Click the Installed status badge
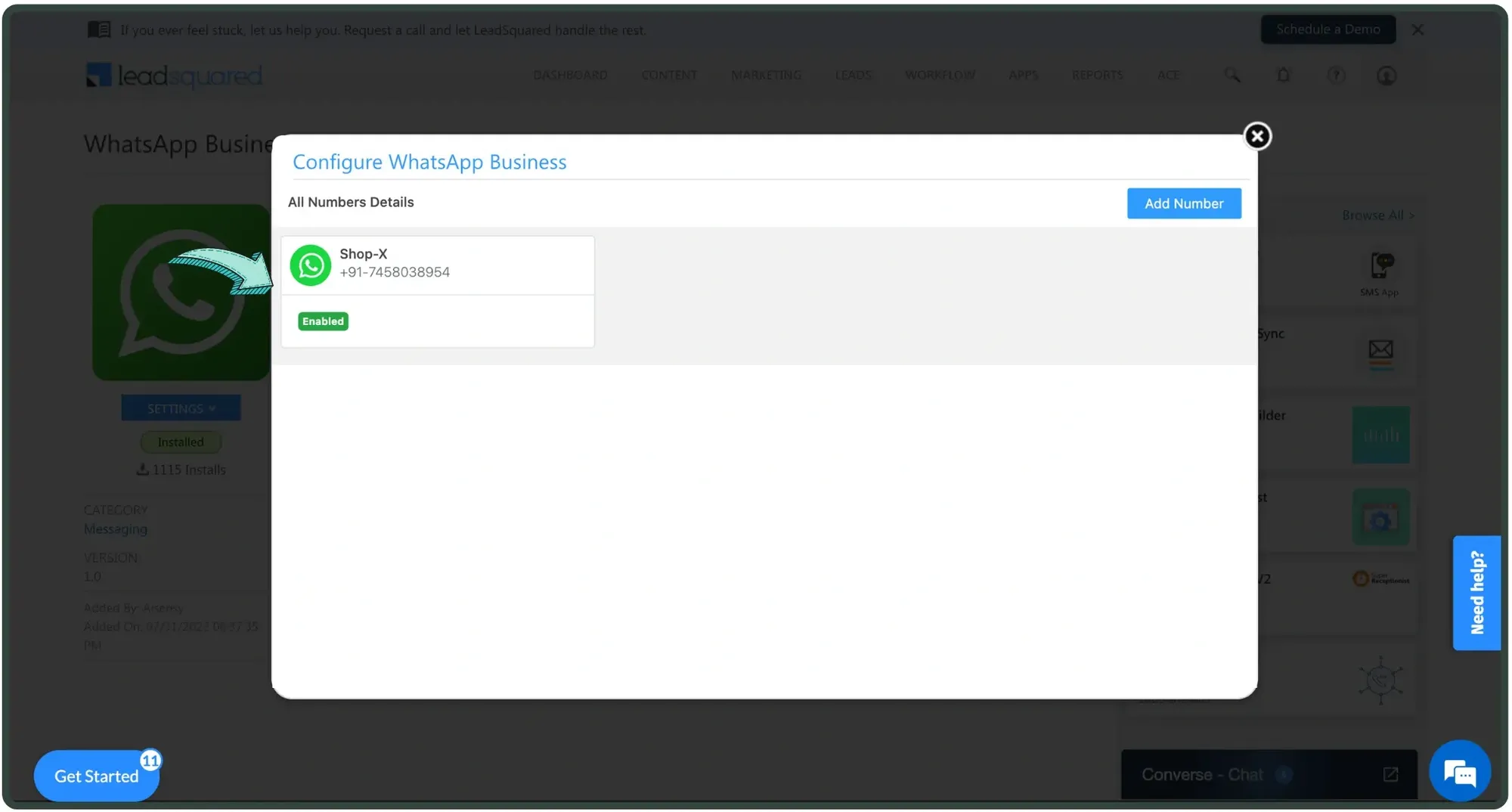 (181, 442)
